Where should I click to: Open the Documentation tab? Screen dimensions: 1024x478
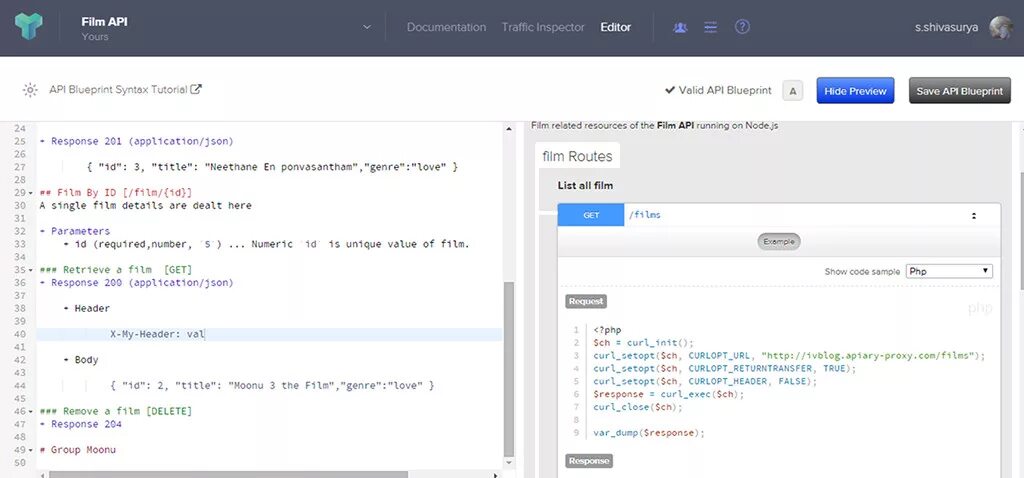446,27
